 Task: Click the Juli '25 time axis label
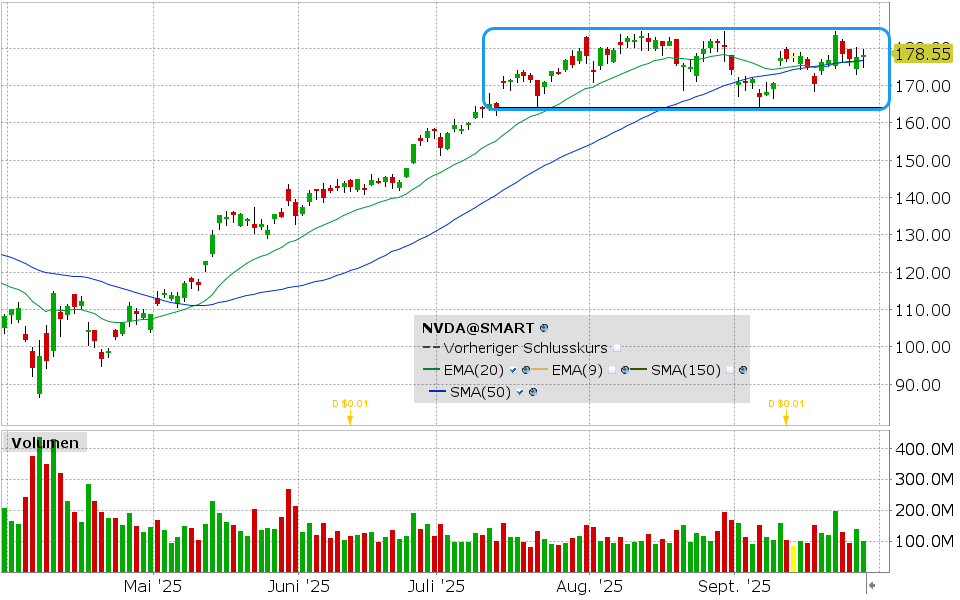[x=437, y=585]
